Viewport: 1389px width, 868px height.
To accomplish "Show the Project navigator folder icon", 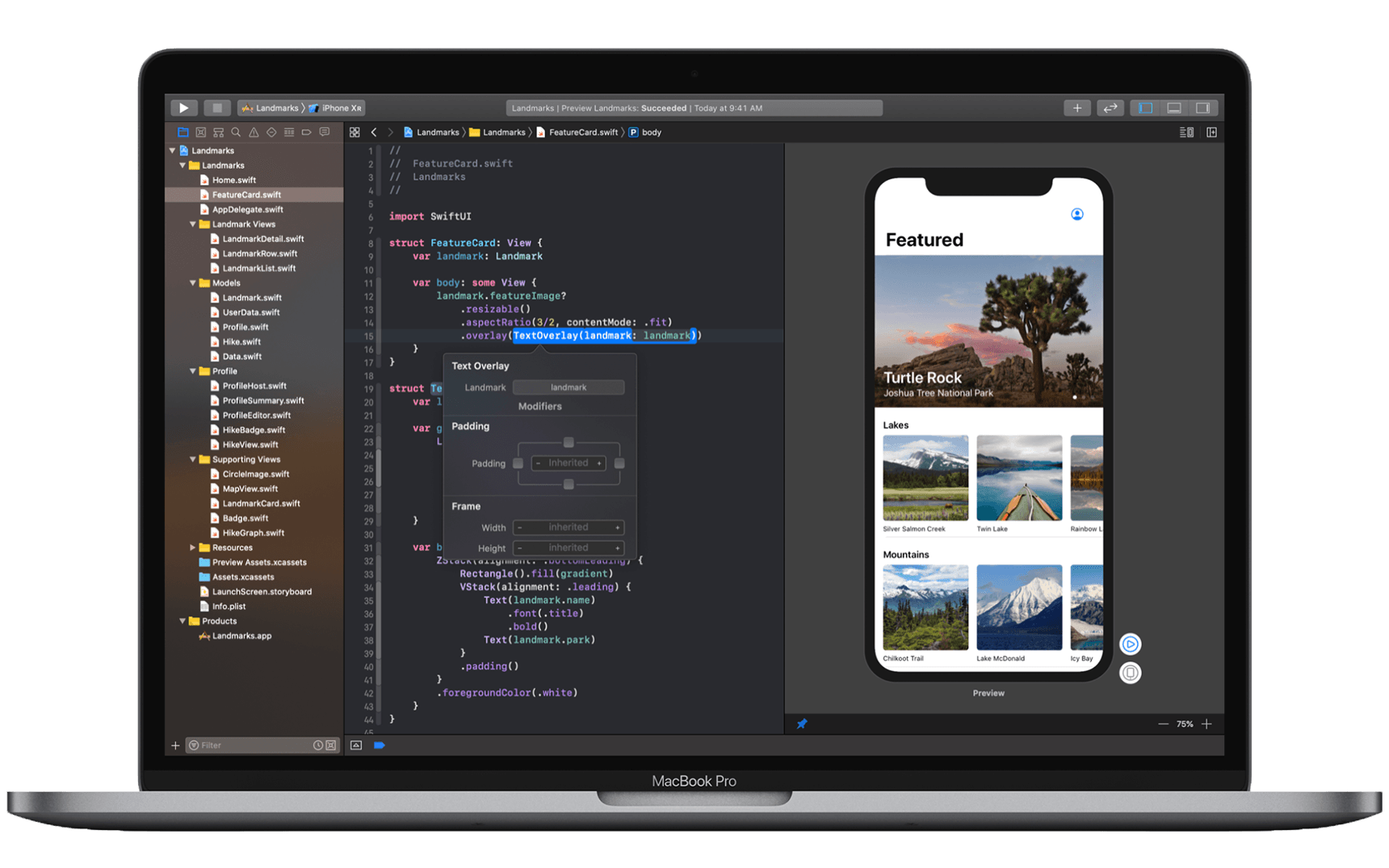I will coord(183,132).
